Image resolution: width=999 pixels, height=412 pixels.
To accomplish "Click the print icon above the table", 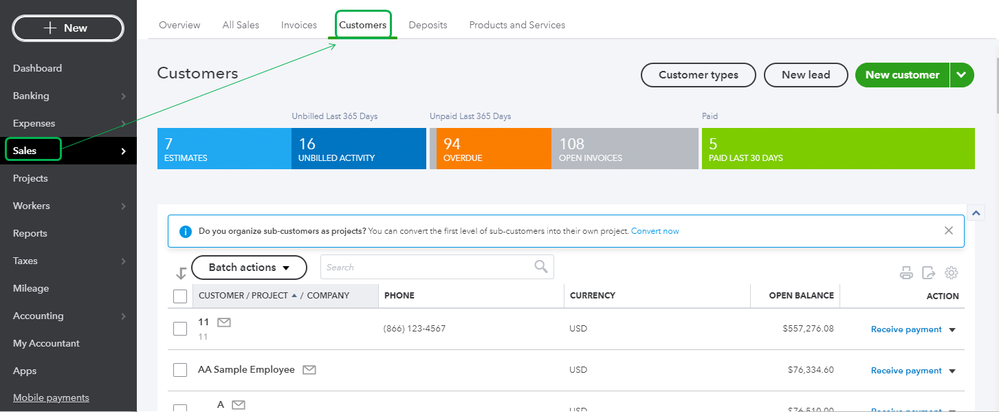I will [x=906, y=273].
